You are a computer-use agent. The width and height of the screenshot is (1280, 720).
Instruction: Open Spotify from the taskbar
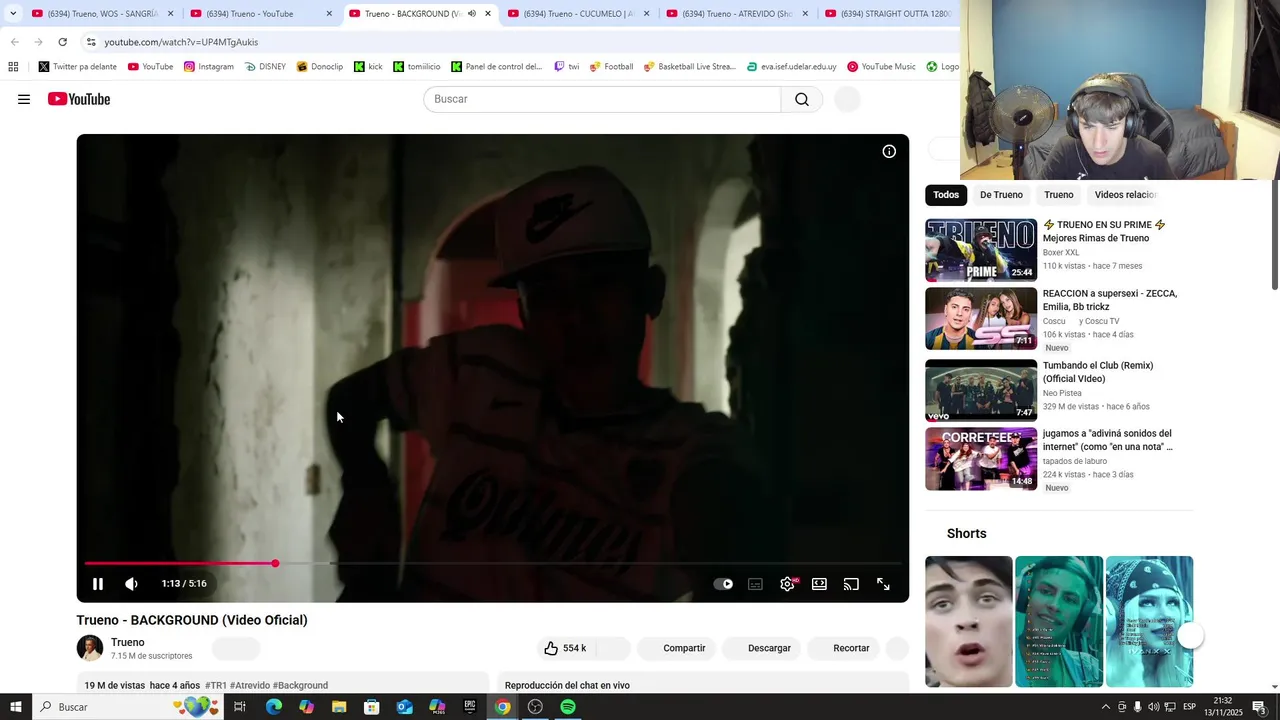(x=568, y=707)
